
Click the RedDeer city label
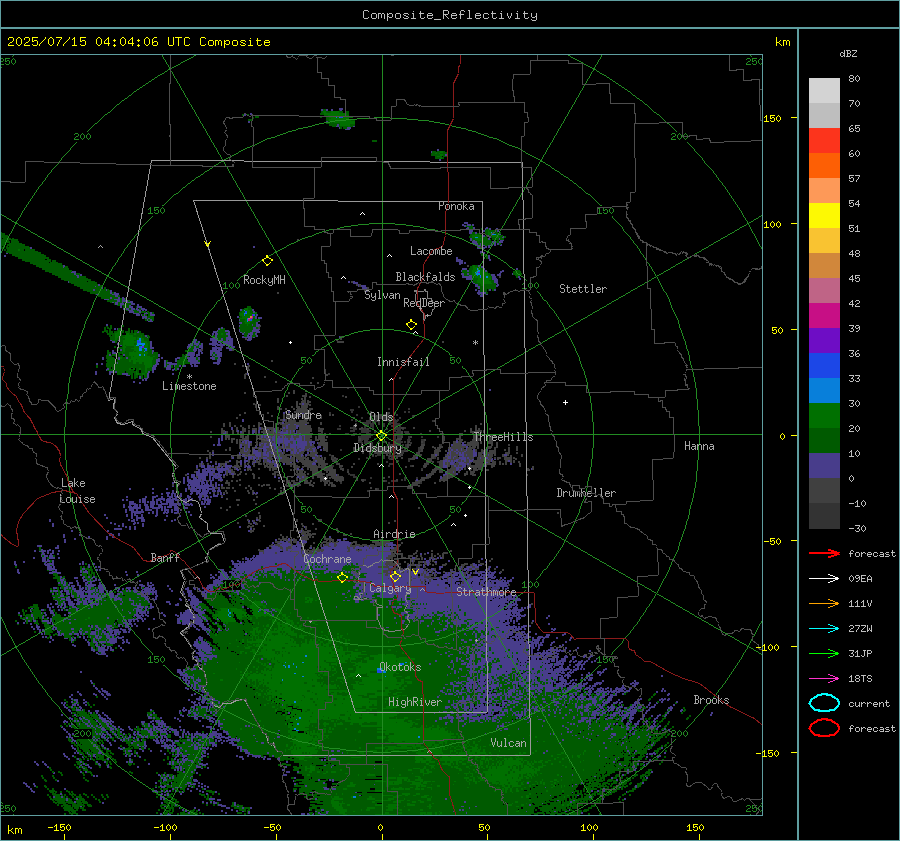click(x=424, y=303)
